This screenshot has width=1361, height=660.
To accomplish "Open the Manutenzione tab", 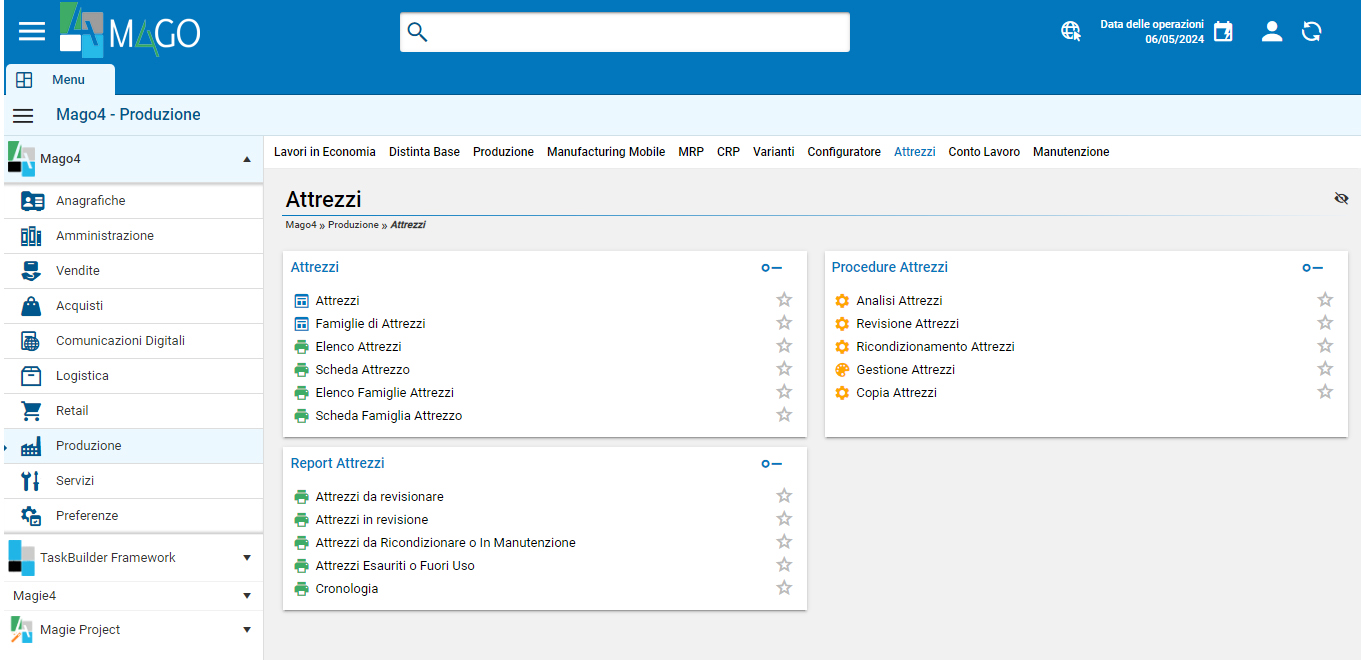I will click(x=1071, y=152).
